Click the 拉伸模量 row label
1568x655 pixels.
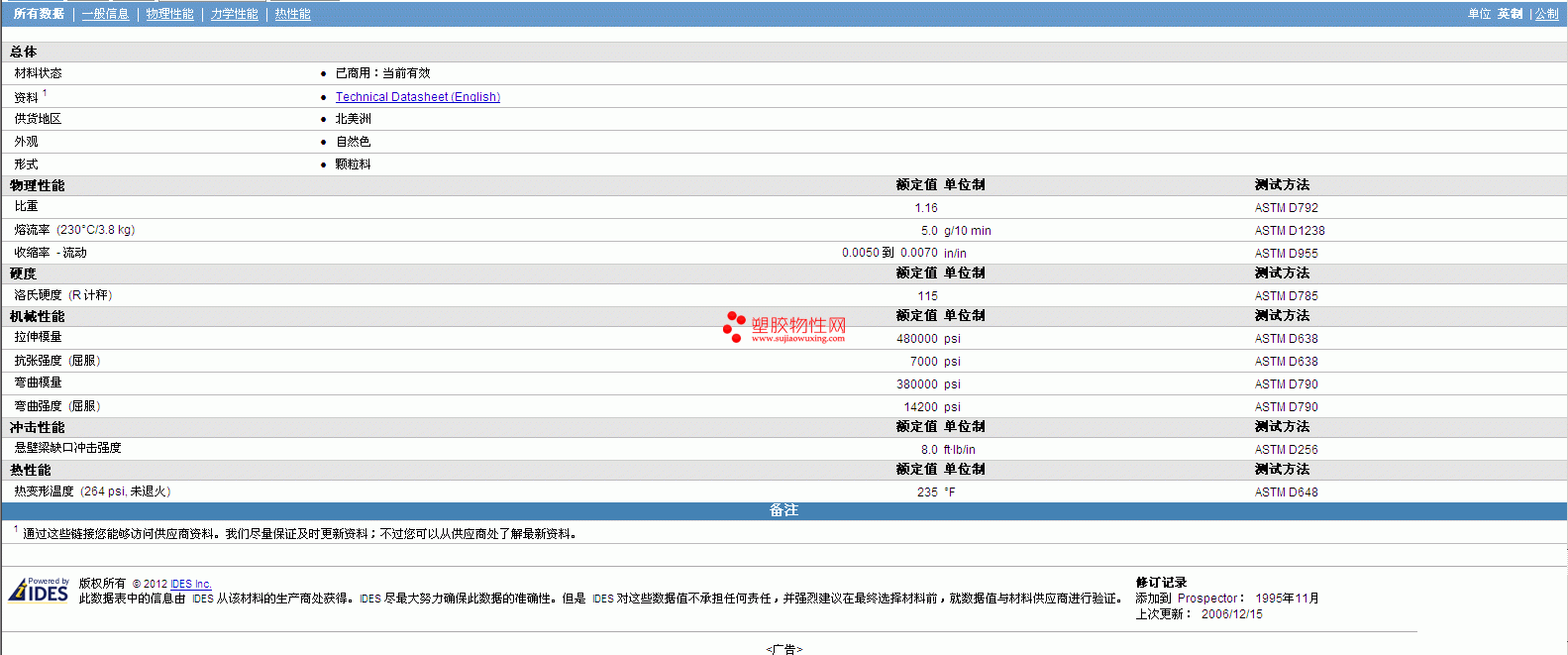[38, 337]
